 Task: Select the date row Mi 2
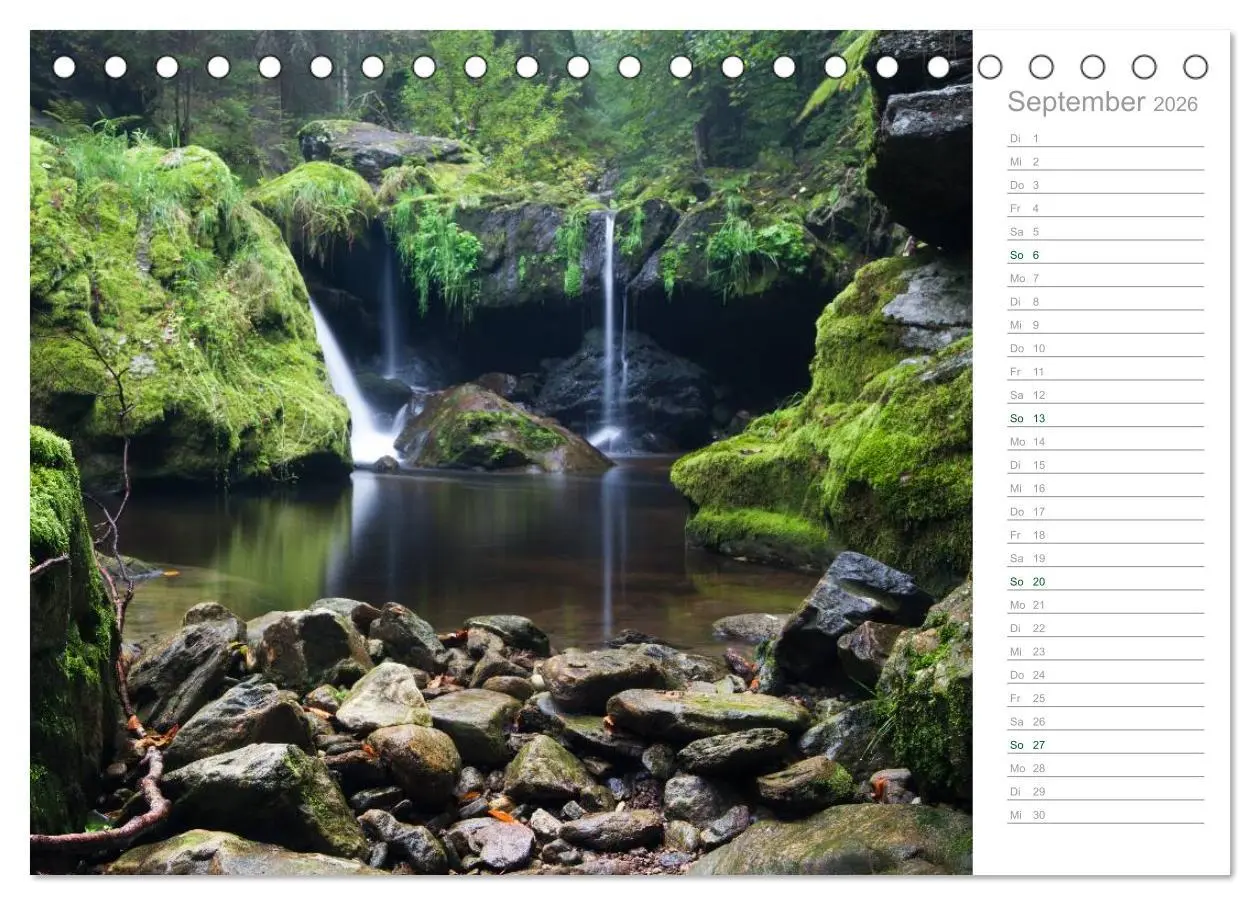click(x=1105, y=161)
